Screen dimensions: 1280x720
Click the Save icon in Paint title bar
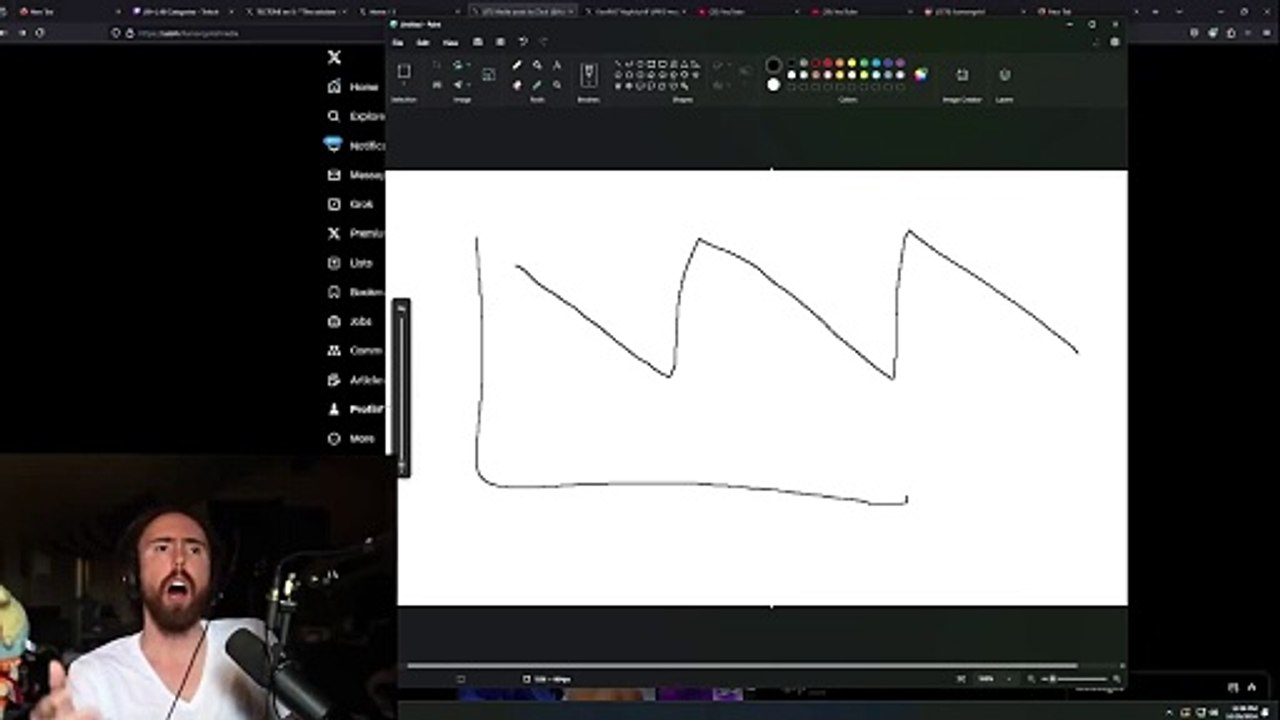click(x=478, y=42)
